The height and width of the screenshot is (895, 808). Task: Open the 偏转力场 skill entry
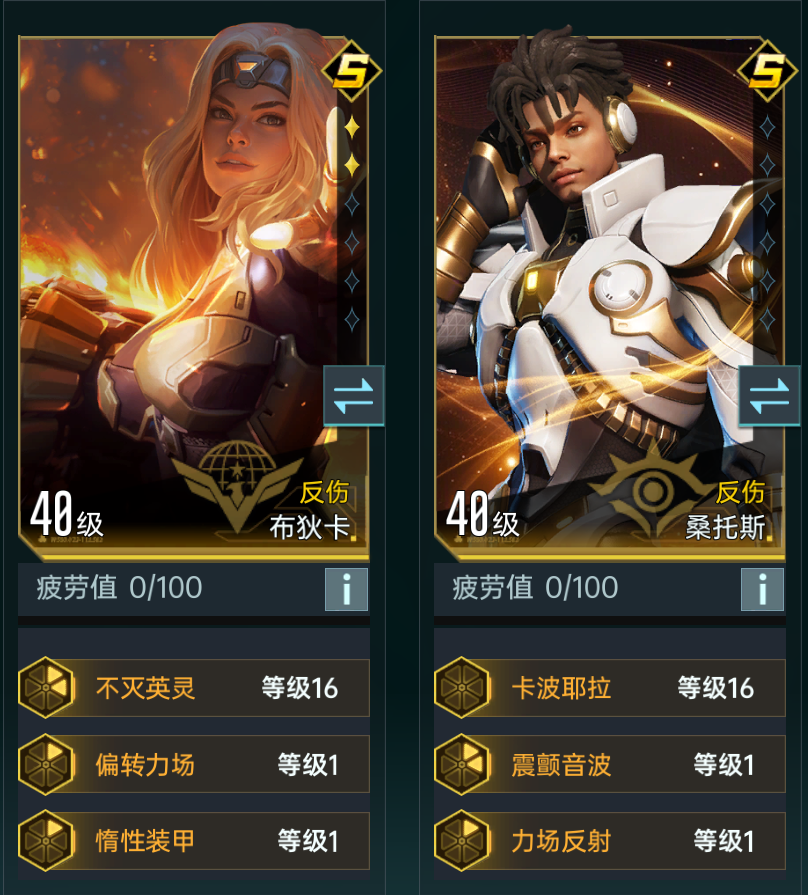click(x=194, y=764)
